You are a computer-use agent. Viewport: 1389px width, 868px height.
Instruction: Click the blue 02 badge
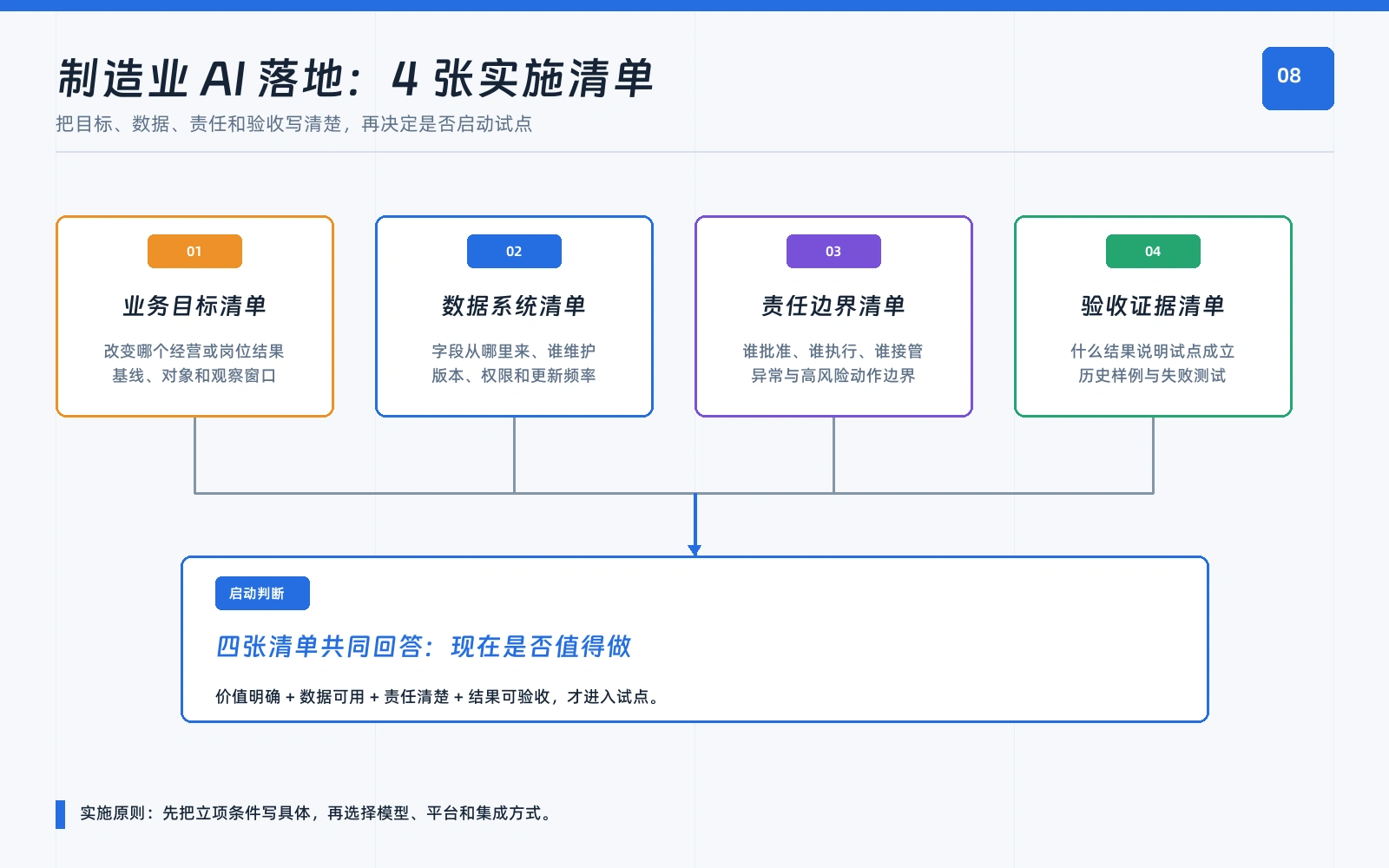click(514, 252)
